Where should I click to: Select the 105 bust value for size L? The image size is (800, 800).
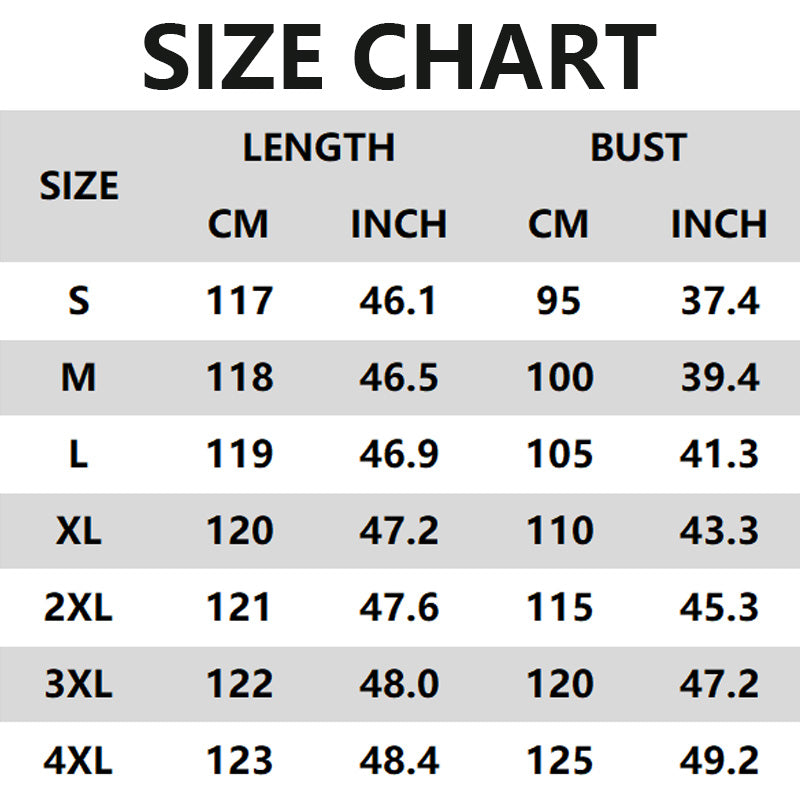coord(559,454)
